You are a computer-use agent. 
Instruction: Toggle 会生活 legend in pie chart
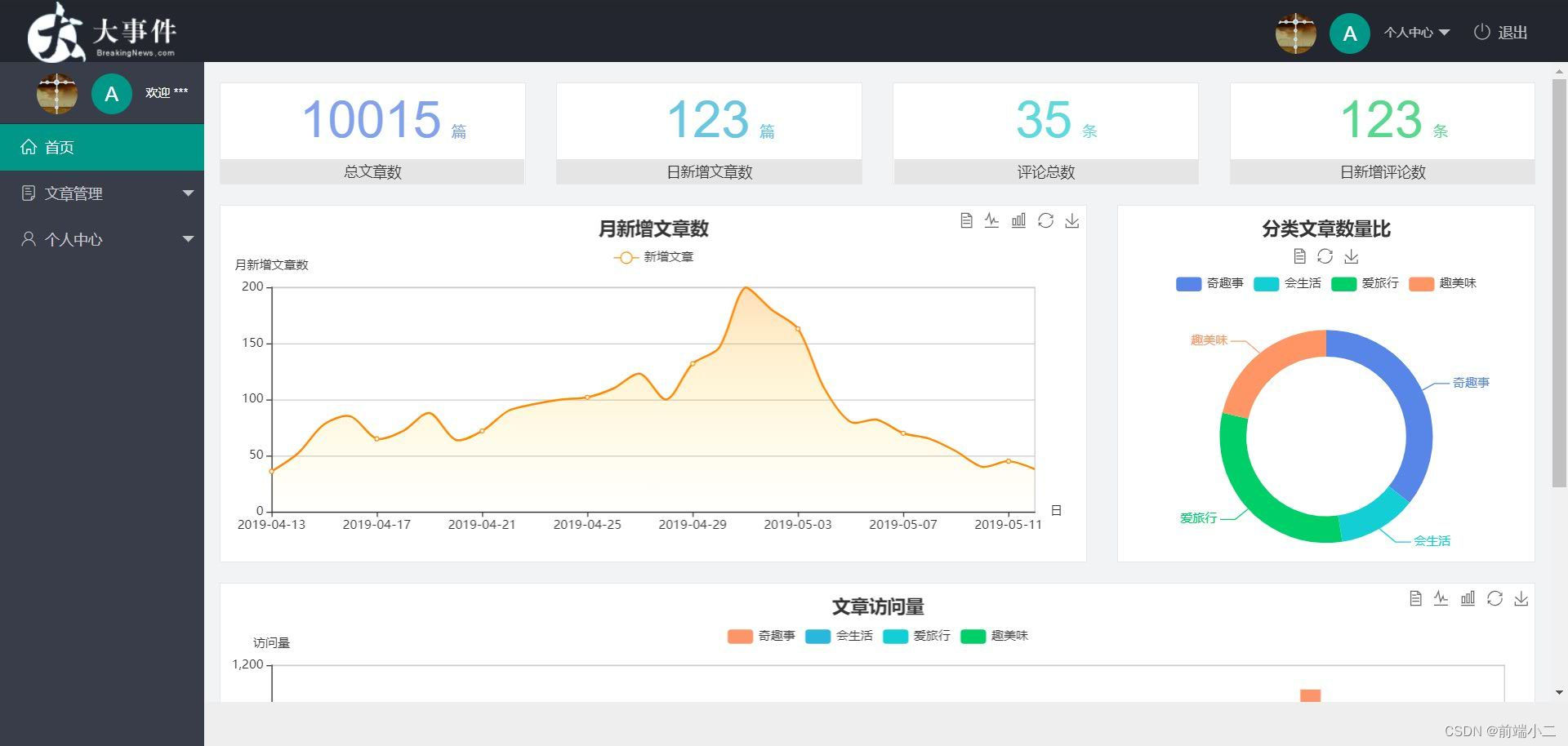click(1287, 283)
